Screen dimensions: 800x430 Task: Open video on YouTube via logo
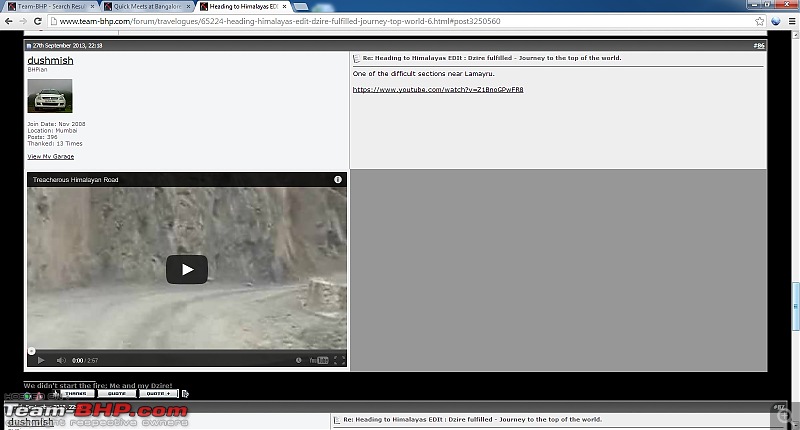point(319,360)
